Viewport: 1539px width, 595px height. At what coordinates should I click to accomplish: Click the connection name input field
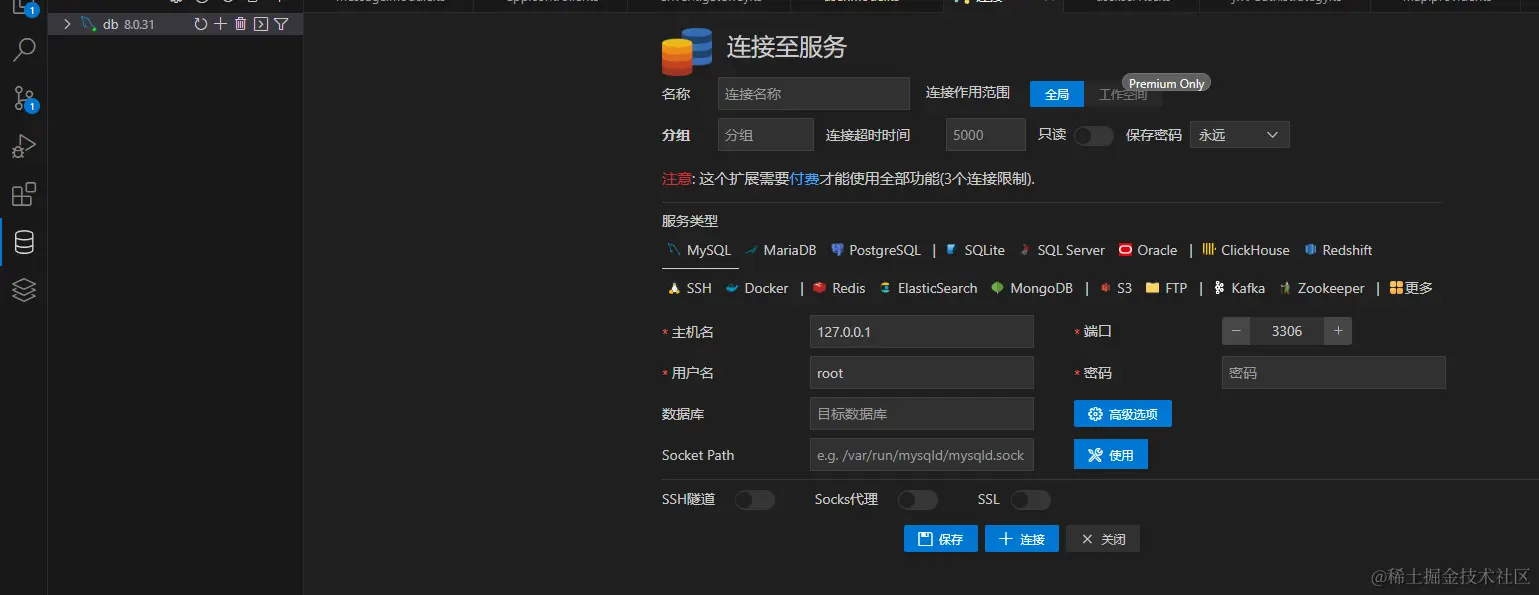tap(814, 94)
